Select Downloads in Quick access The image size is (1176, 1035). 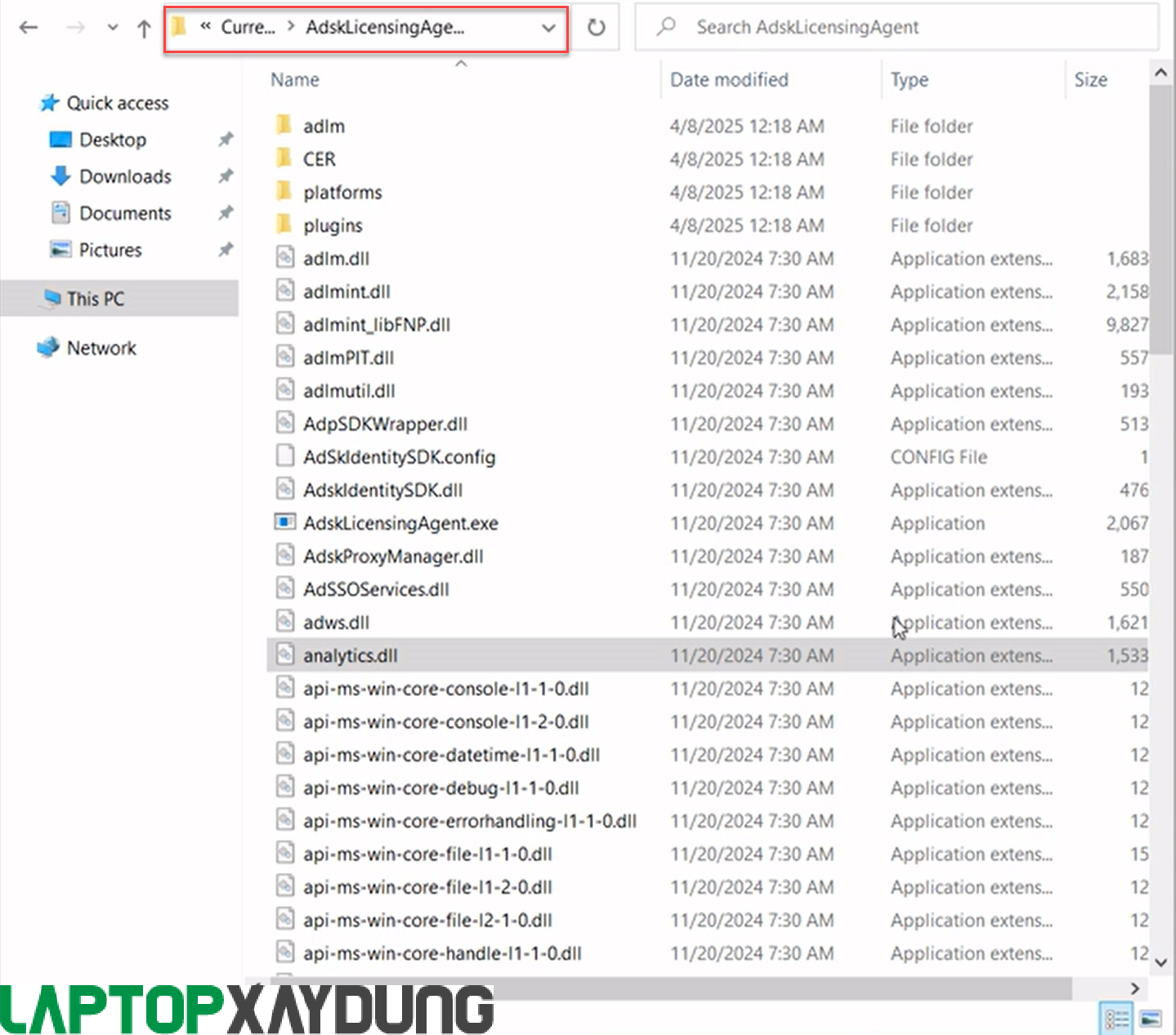(124, 176)
